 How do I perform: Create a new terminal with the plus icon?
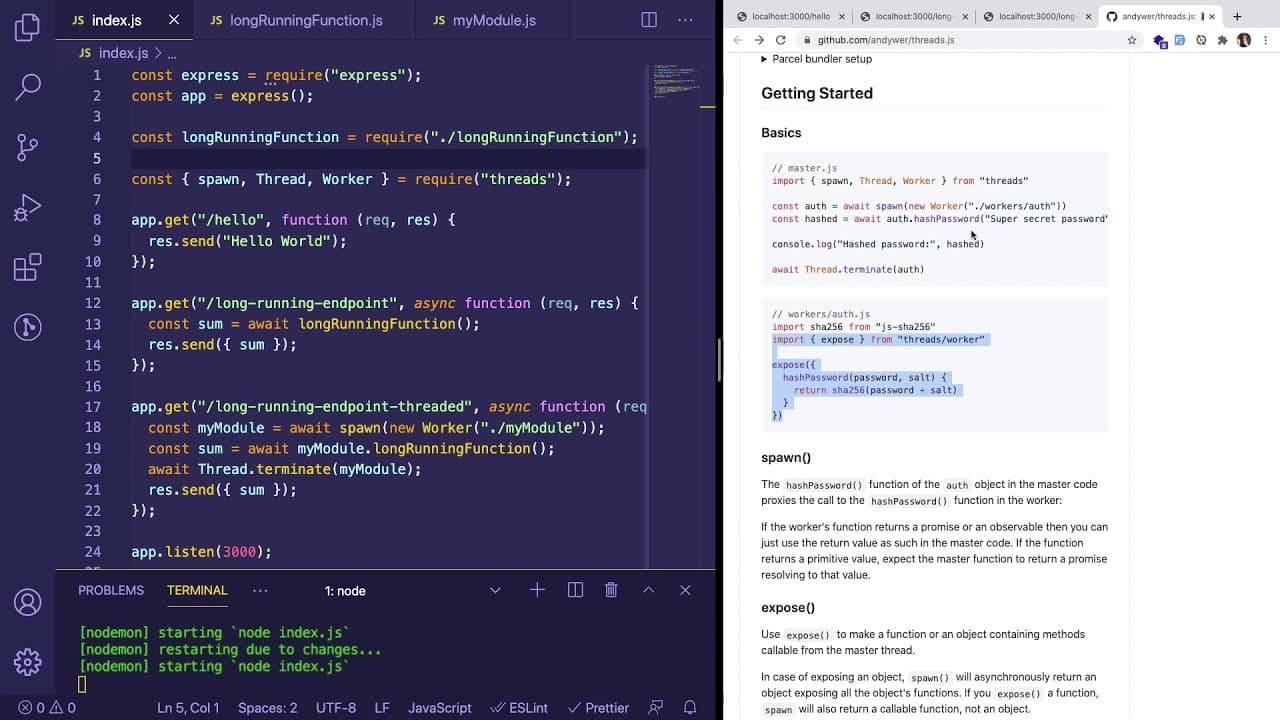point(537,590)
